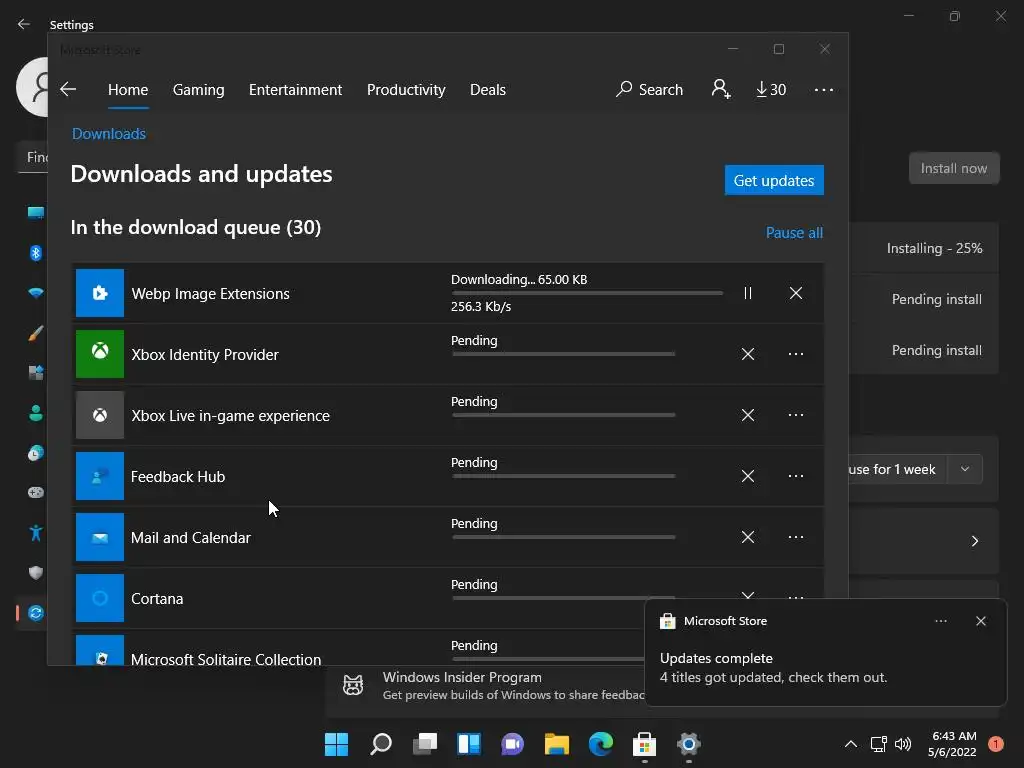1024x768 pixels.
Task: Click the Xbox Identity Provider app icon
Action: click(100, 354)
